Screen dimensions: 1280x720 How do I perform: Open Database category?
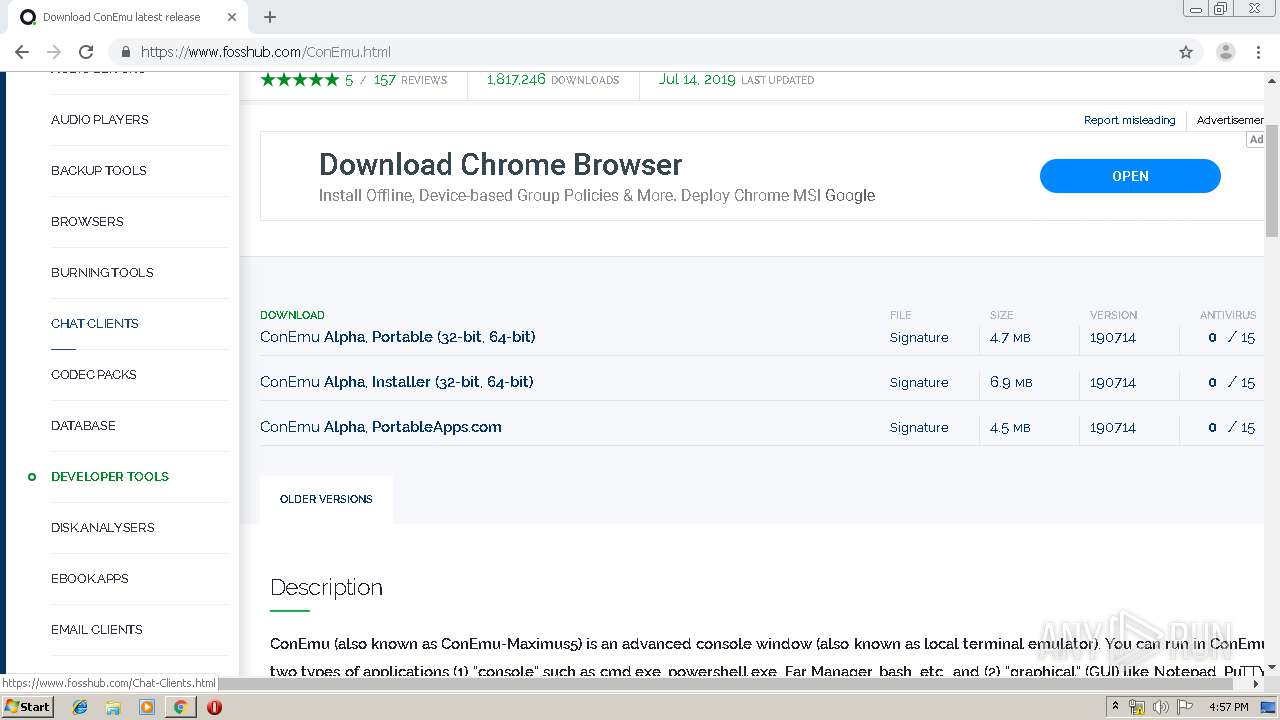(x=83, y=425)
